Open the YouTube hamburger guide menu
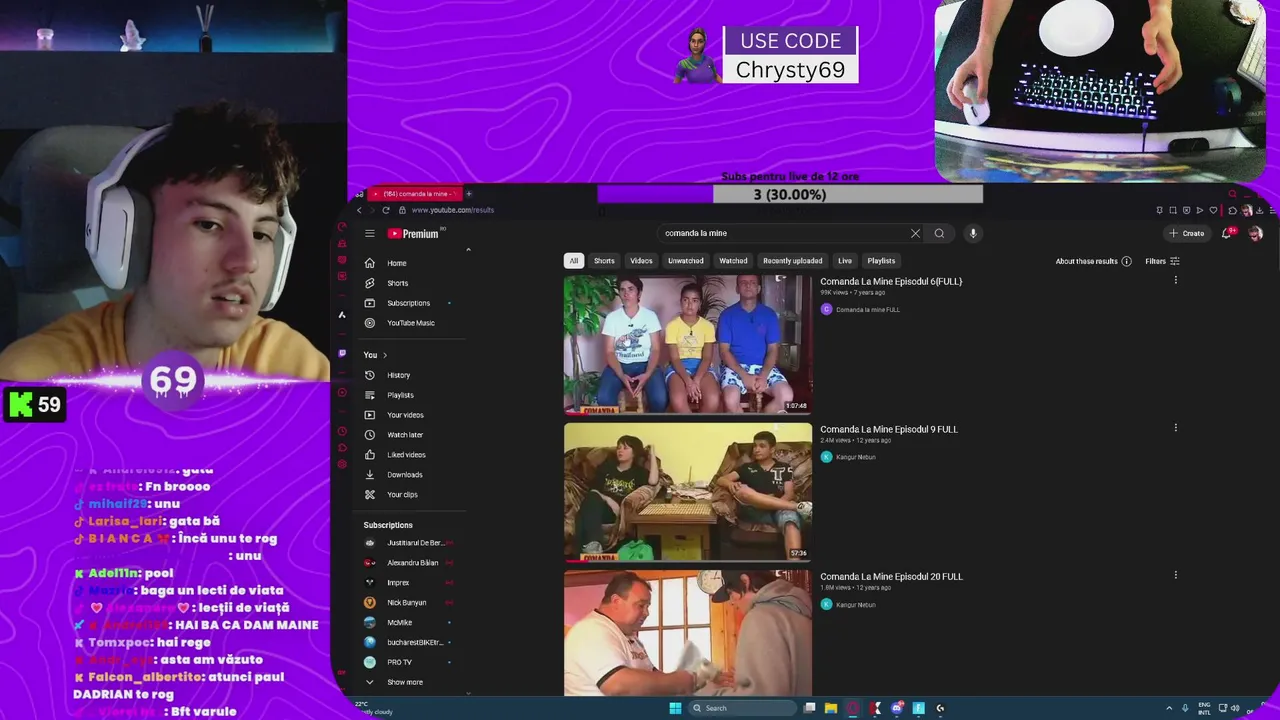Viewport: 1280px width, 720px height. pyautogui.click(x=369, y=233)
